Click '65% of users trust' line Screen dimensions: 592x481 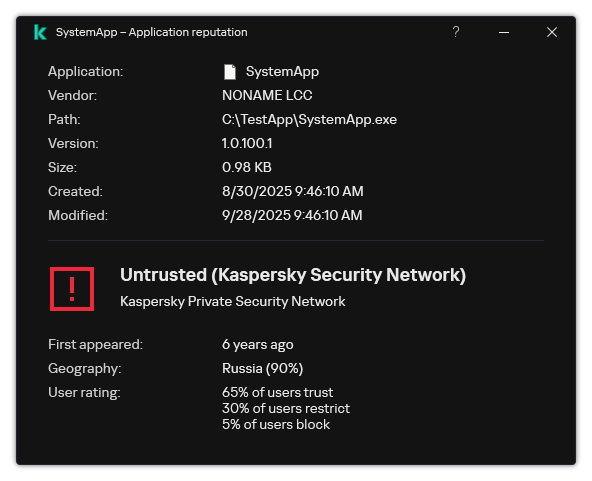tap(278, 392)
